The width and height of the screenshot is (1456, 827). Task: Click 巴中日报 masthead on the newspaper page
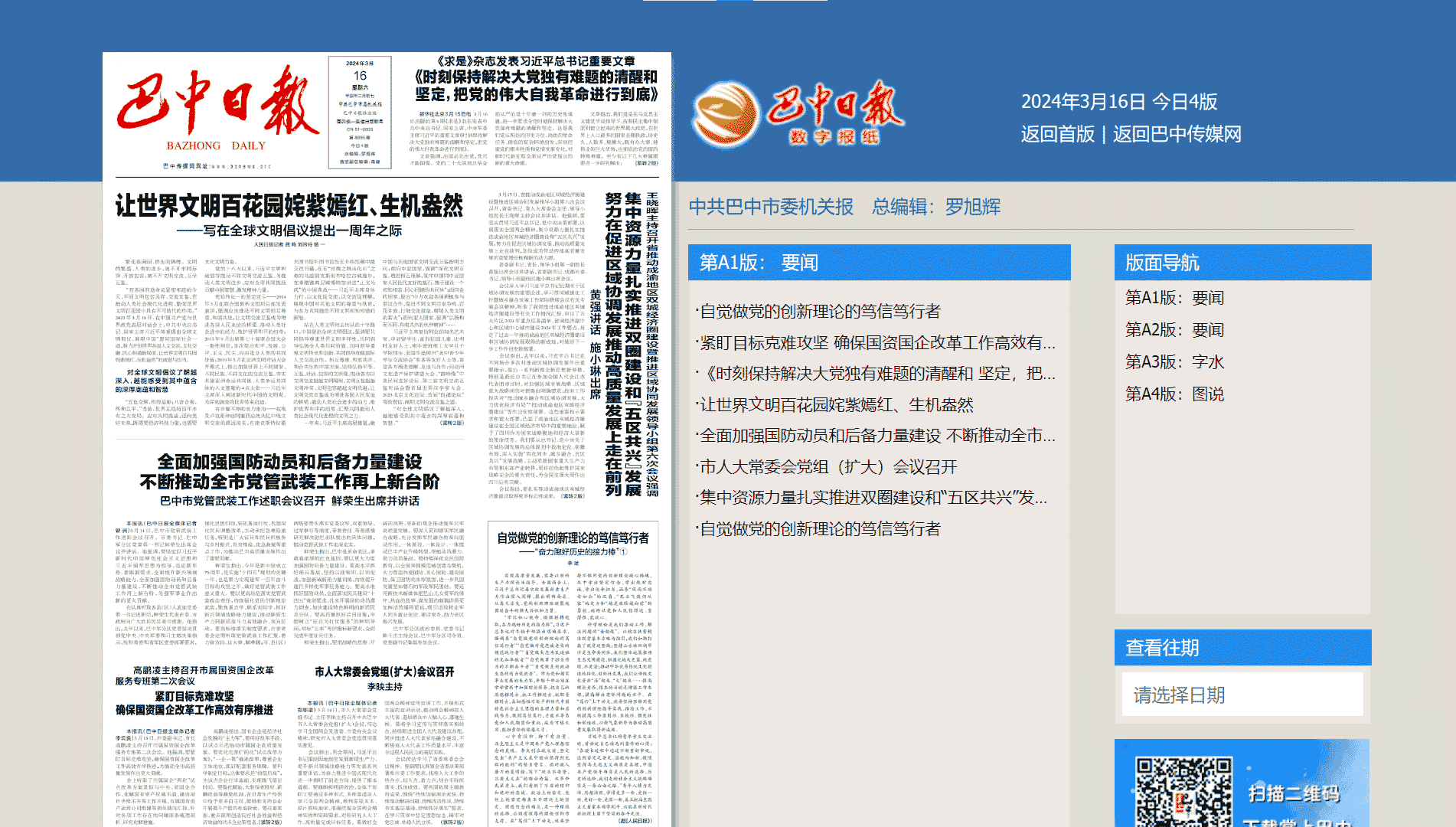tap(217, 106)
